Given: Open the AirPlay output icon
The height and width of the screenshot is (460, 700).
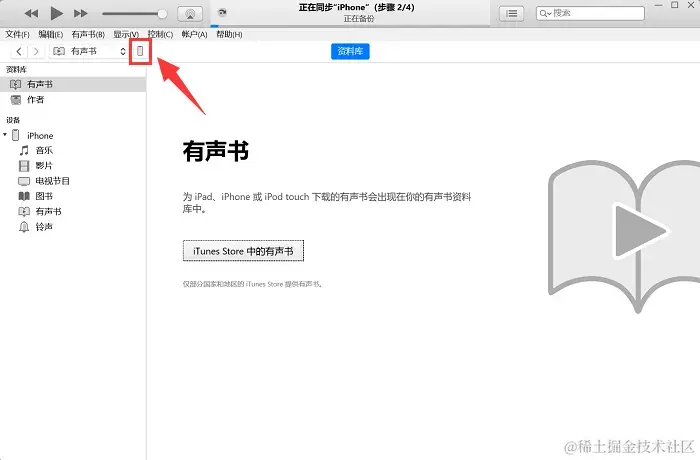Looking at the screenshot, I should pyautogui.click(x=190, y=14).
